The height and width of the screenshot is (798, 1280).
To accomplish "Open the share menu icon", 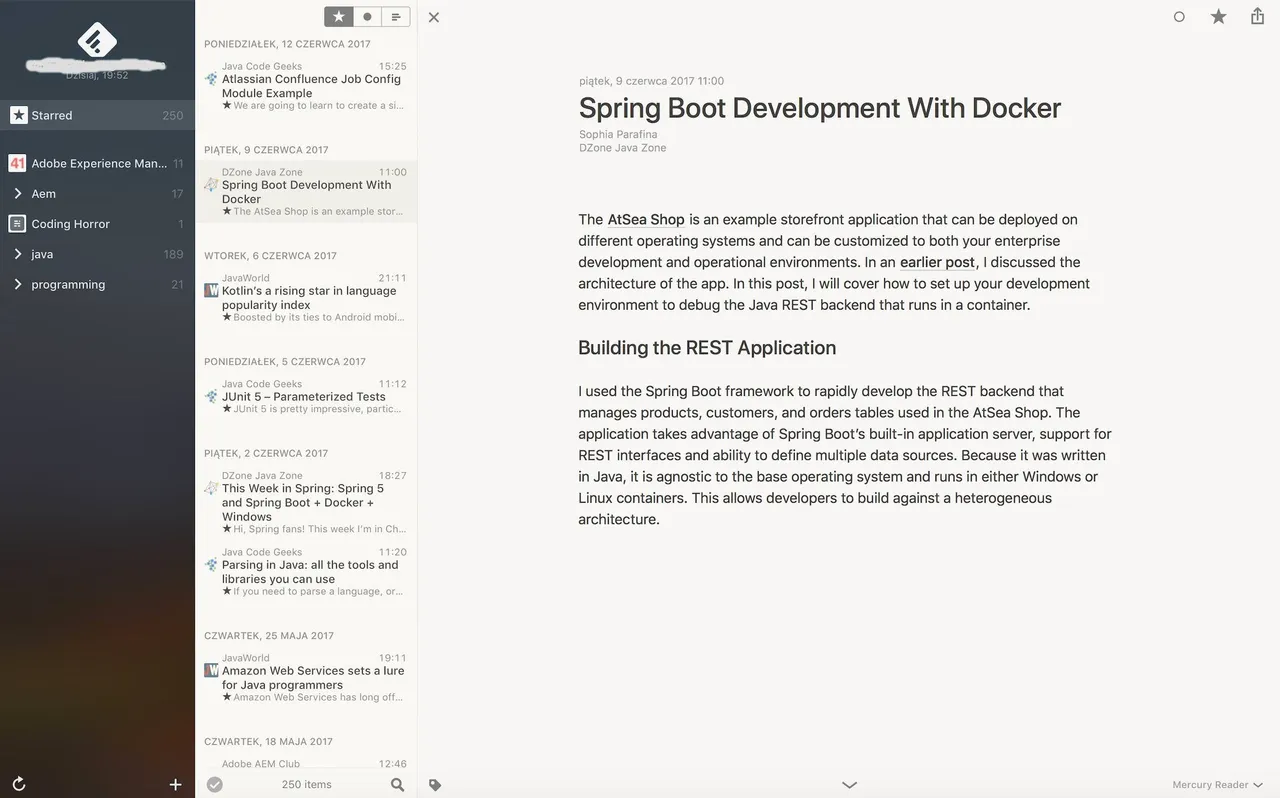I will coord(1258,16).
